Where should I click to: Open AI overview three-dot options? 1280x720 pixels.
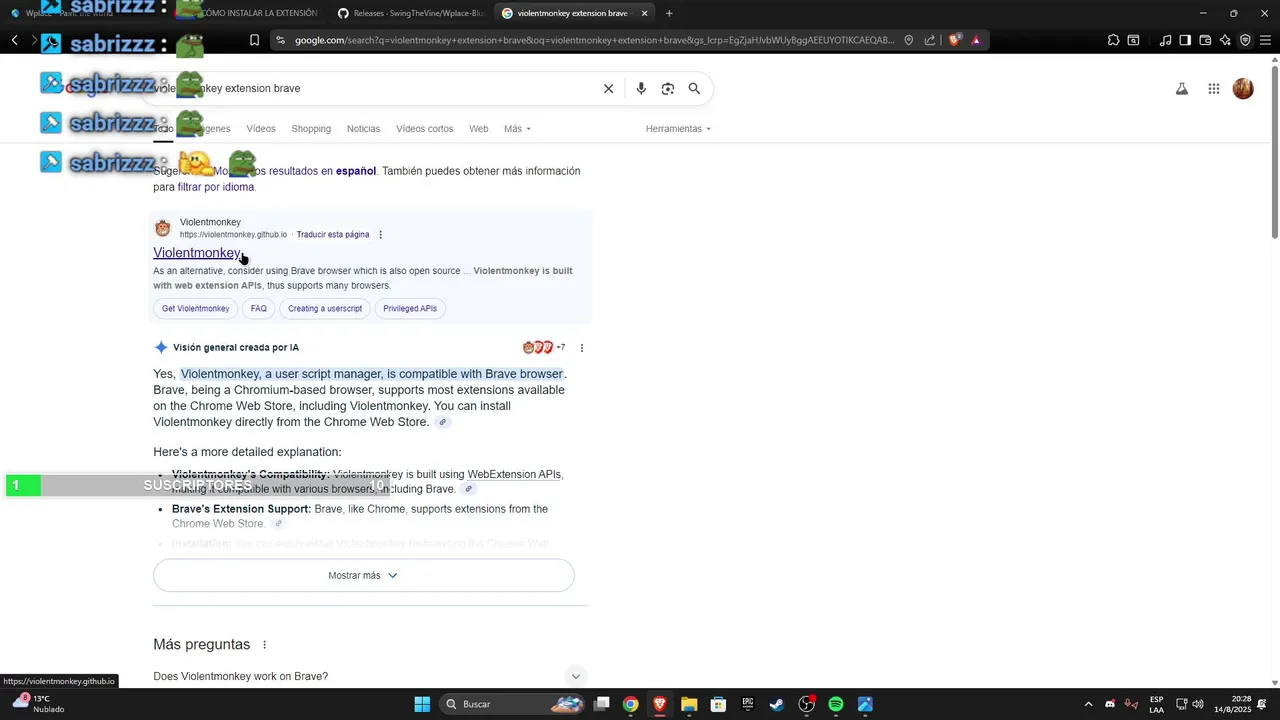pyautogui.click(x=582, y=348)
